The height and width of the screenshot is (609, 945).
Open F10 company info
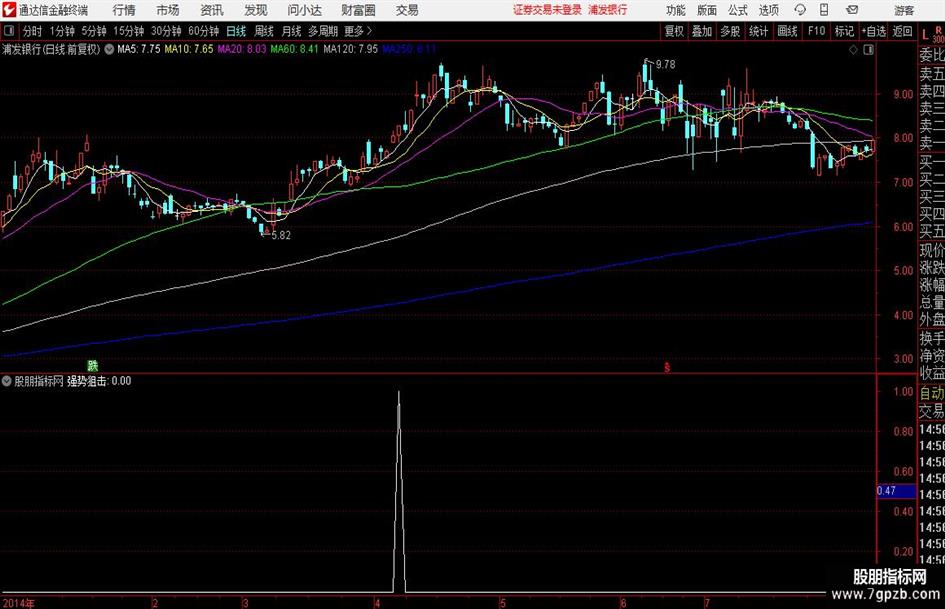[816, 31]
